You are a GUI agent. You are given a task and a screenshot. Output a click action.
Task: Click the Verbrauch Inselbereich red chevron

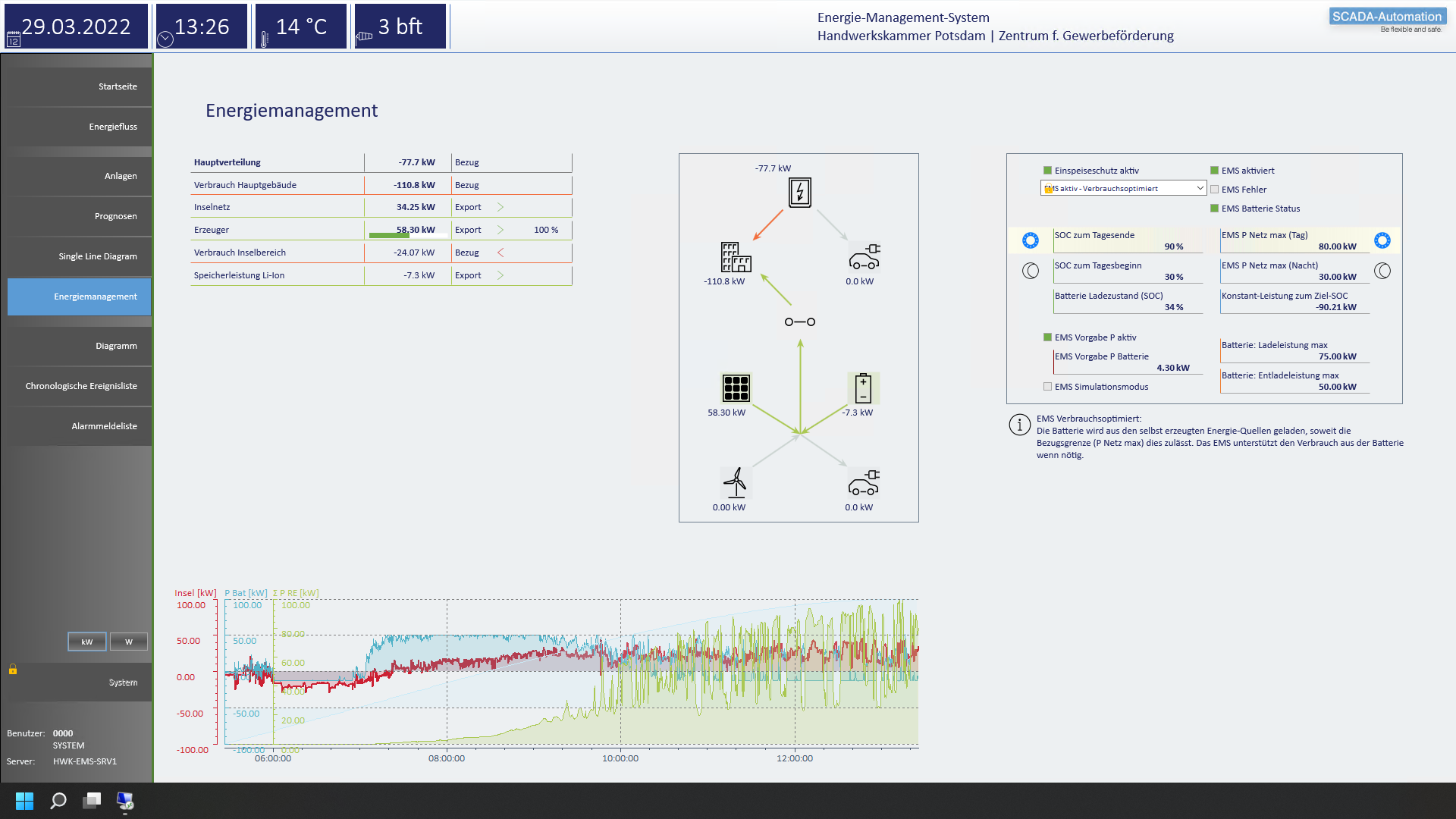tap(500, 253)
